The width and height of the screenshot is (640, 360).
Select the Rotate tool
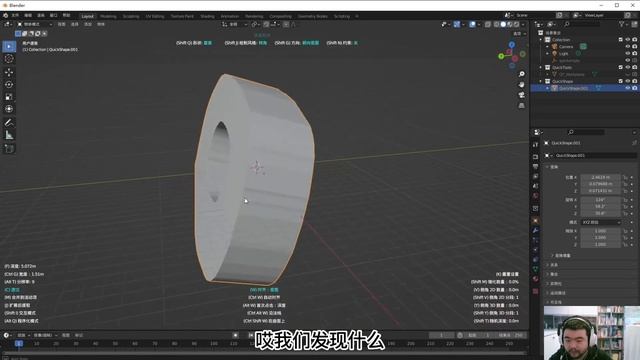click(x=9, y=84)
